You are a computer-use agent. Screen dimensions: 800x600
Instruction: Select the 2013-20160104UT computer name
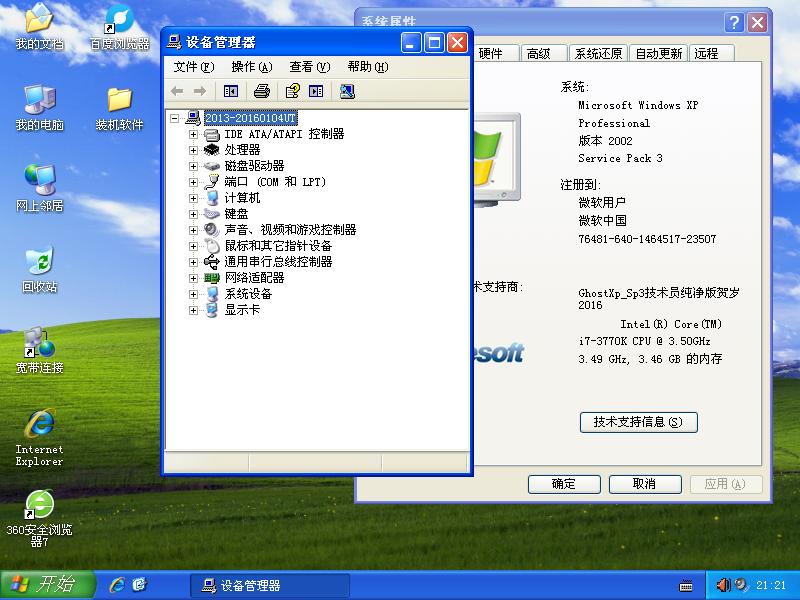point(250,118)
